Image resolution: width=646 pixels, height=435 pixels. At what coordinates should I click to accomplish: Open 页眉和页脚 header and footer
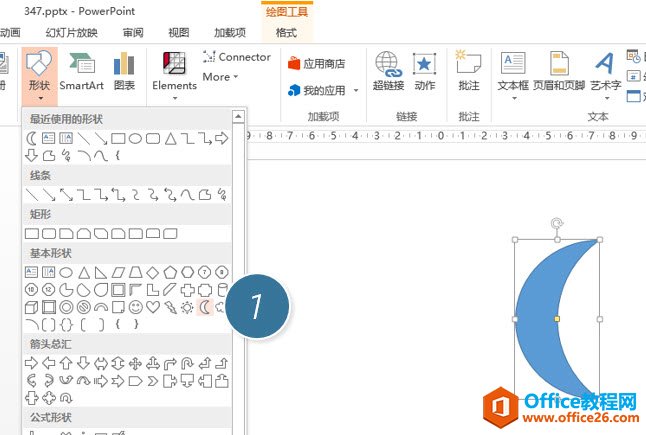[559, 71]
